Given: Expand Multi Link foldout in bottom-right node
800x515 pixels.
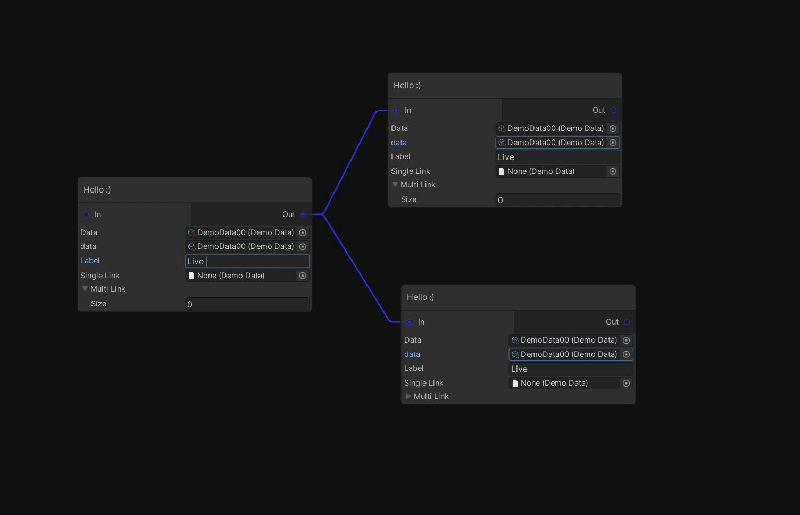Looking at the screenshot, I should pyautogui.click(x=408, y=397).
